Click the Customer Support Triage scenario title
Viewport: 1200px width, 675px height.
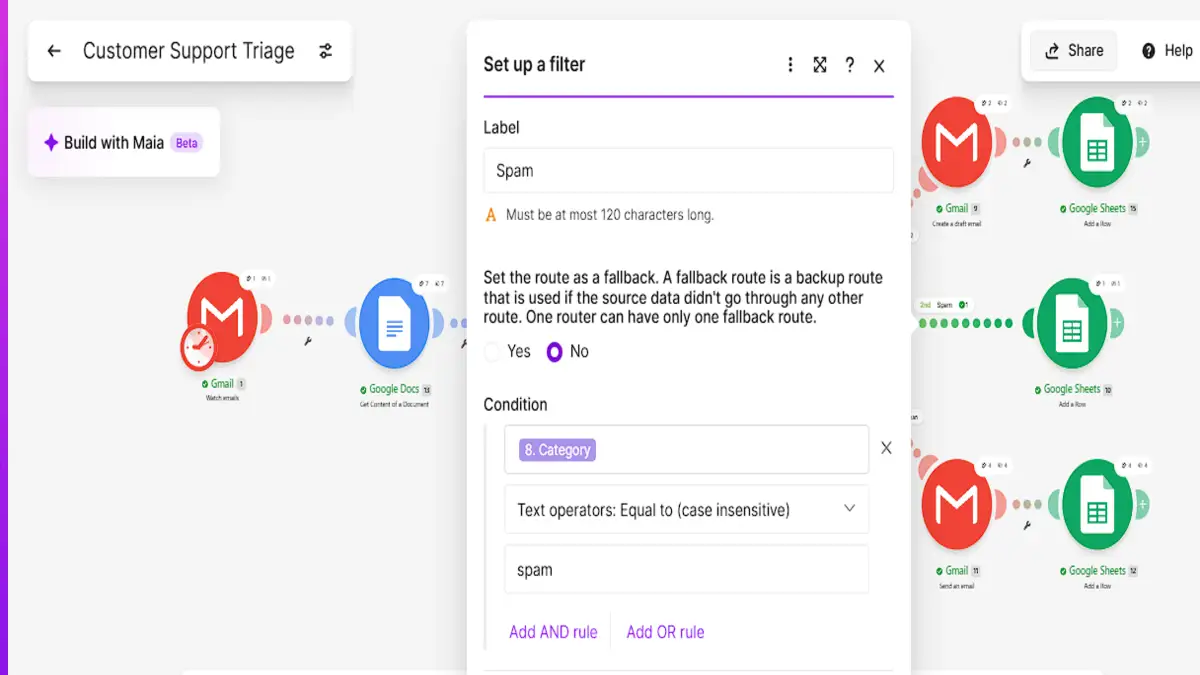click(x=189, y=51)
